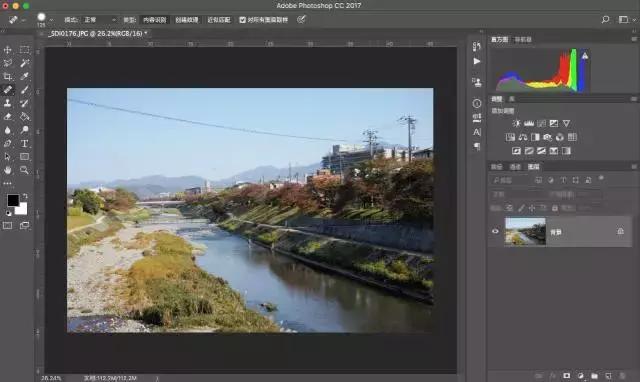
Task: Toggle visibility of the Background layer
Action: pyautogui.click(x=495, y=231)
